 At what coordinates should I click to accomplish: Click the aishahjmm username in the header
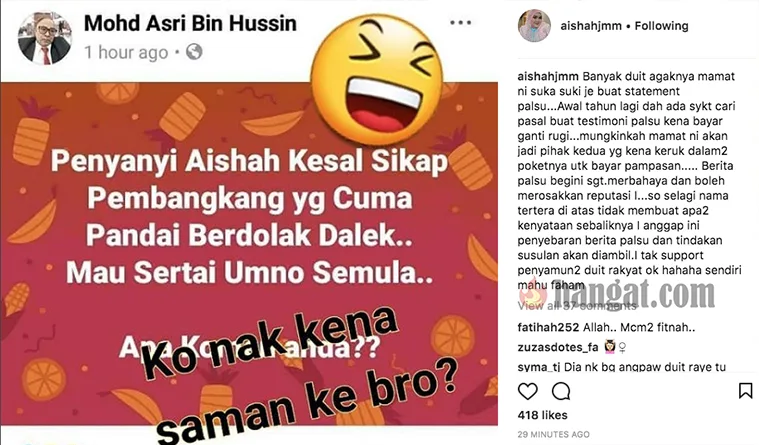click(591, 26)
